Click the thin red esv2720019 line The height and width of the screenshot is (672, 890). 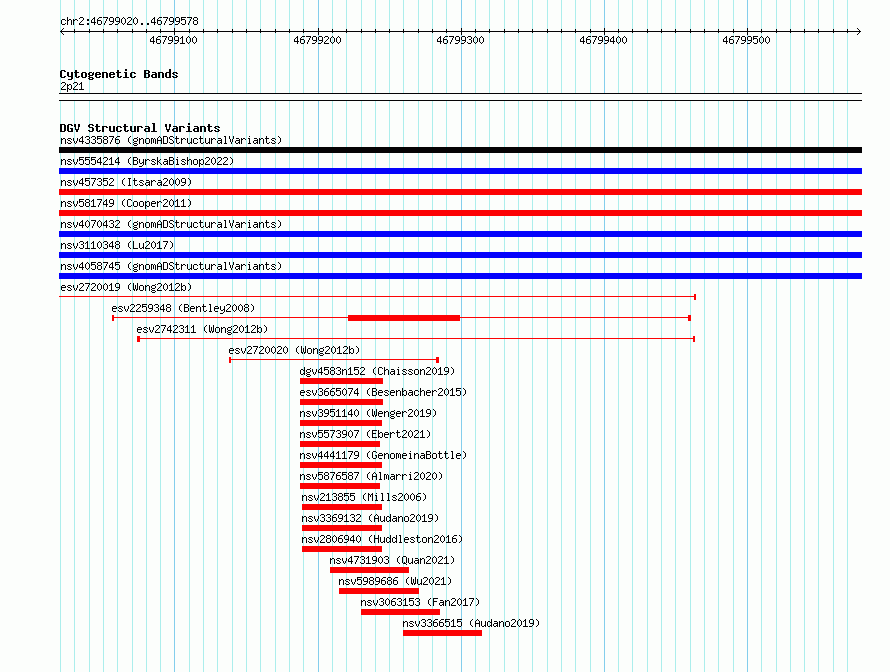pos(377,297)
